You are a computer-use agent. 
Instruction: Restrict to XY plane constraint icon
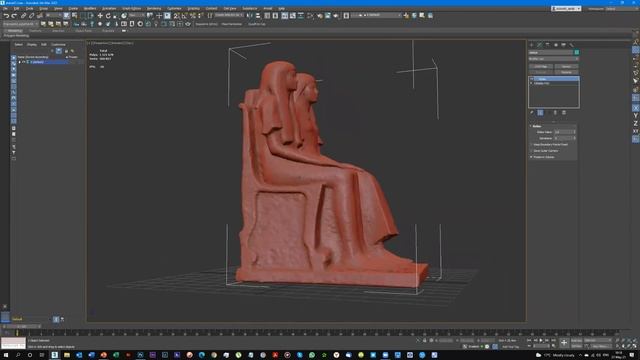click(x=636, y=131)
